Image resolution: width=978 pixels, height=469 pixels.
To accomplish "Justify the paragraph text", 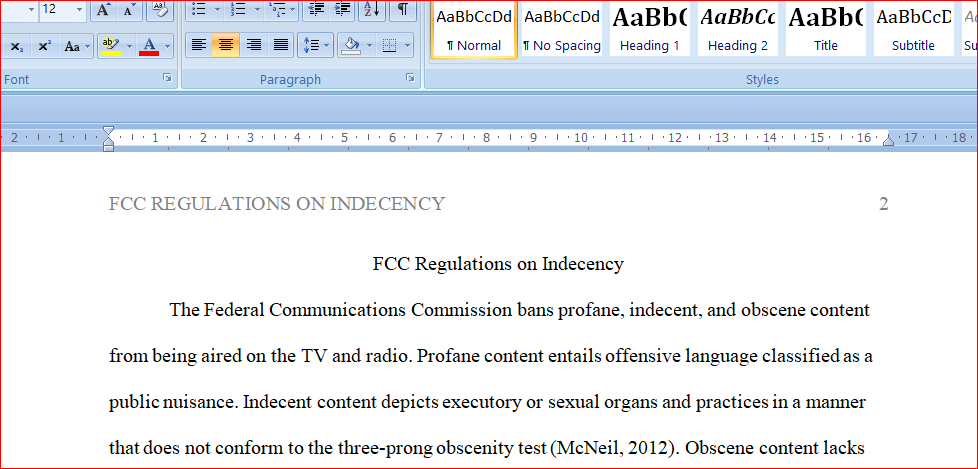I will (281, 45).
